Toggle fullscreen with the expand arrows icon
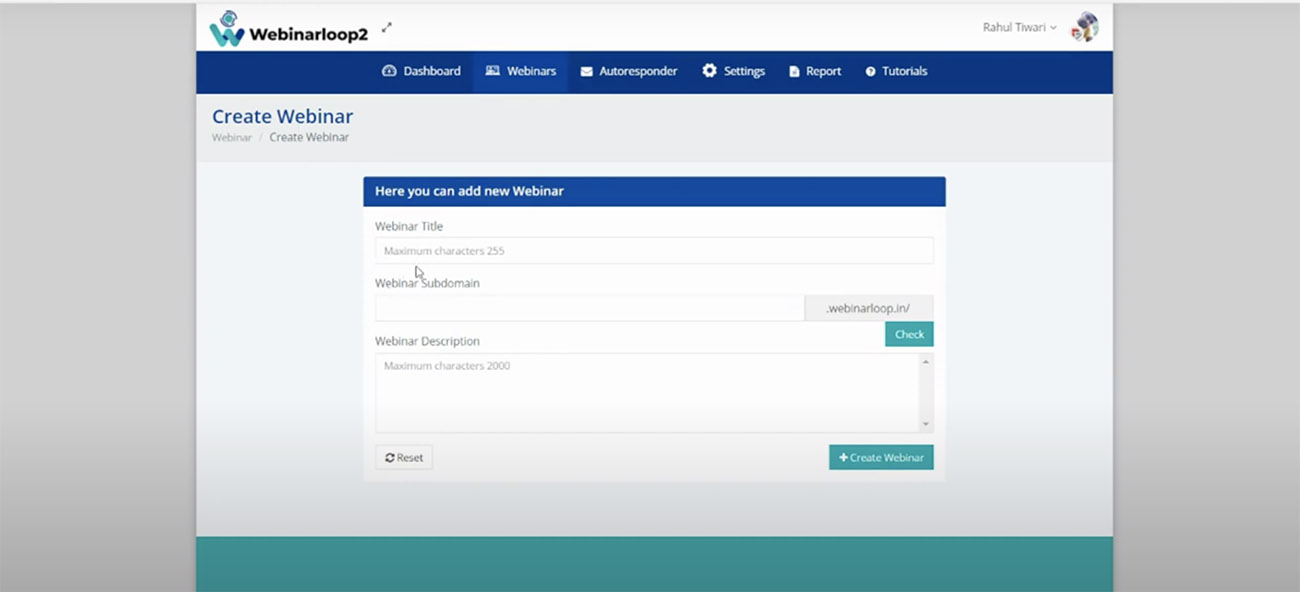This screenshot has width=1300, height=592. click(x=387, y=28)
